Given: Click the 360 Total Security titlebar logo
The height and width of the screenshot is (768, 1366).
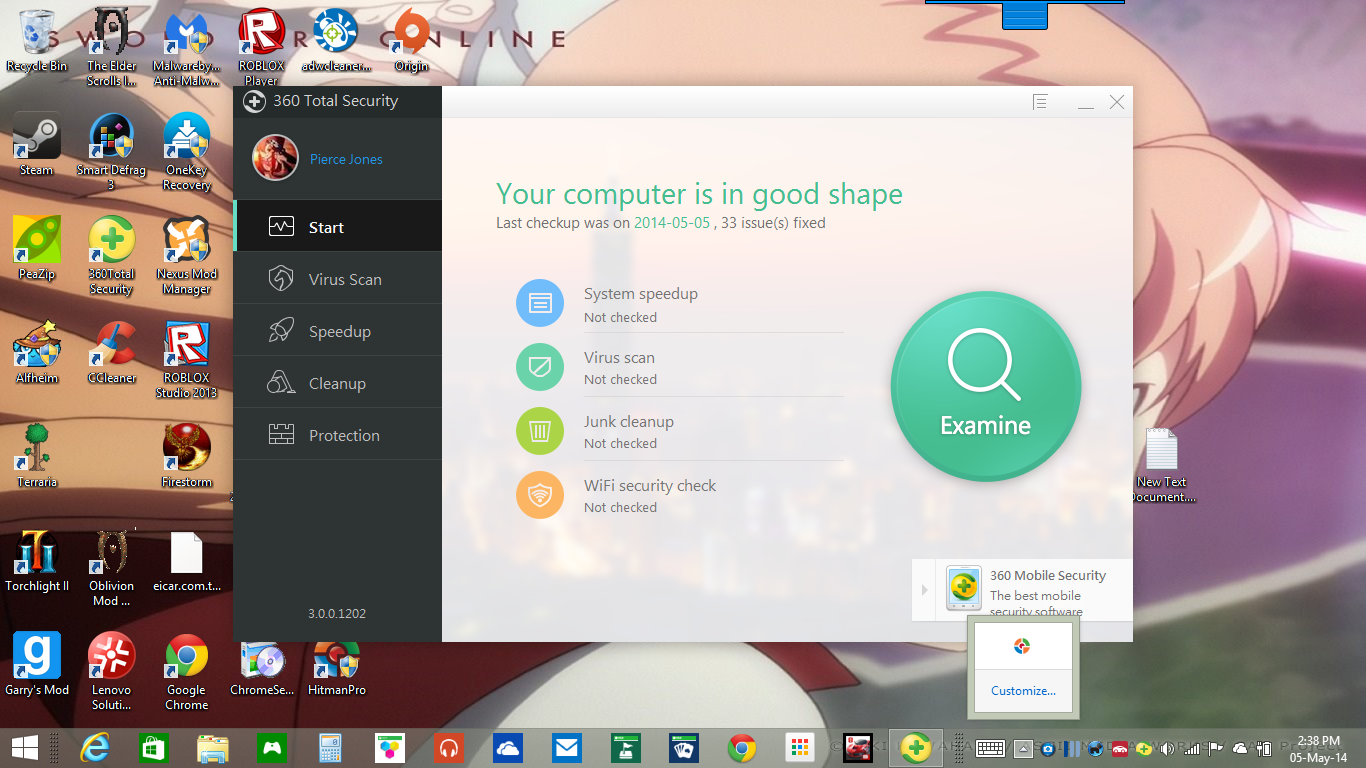Looking at the screenshot, I should [254, 101].
